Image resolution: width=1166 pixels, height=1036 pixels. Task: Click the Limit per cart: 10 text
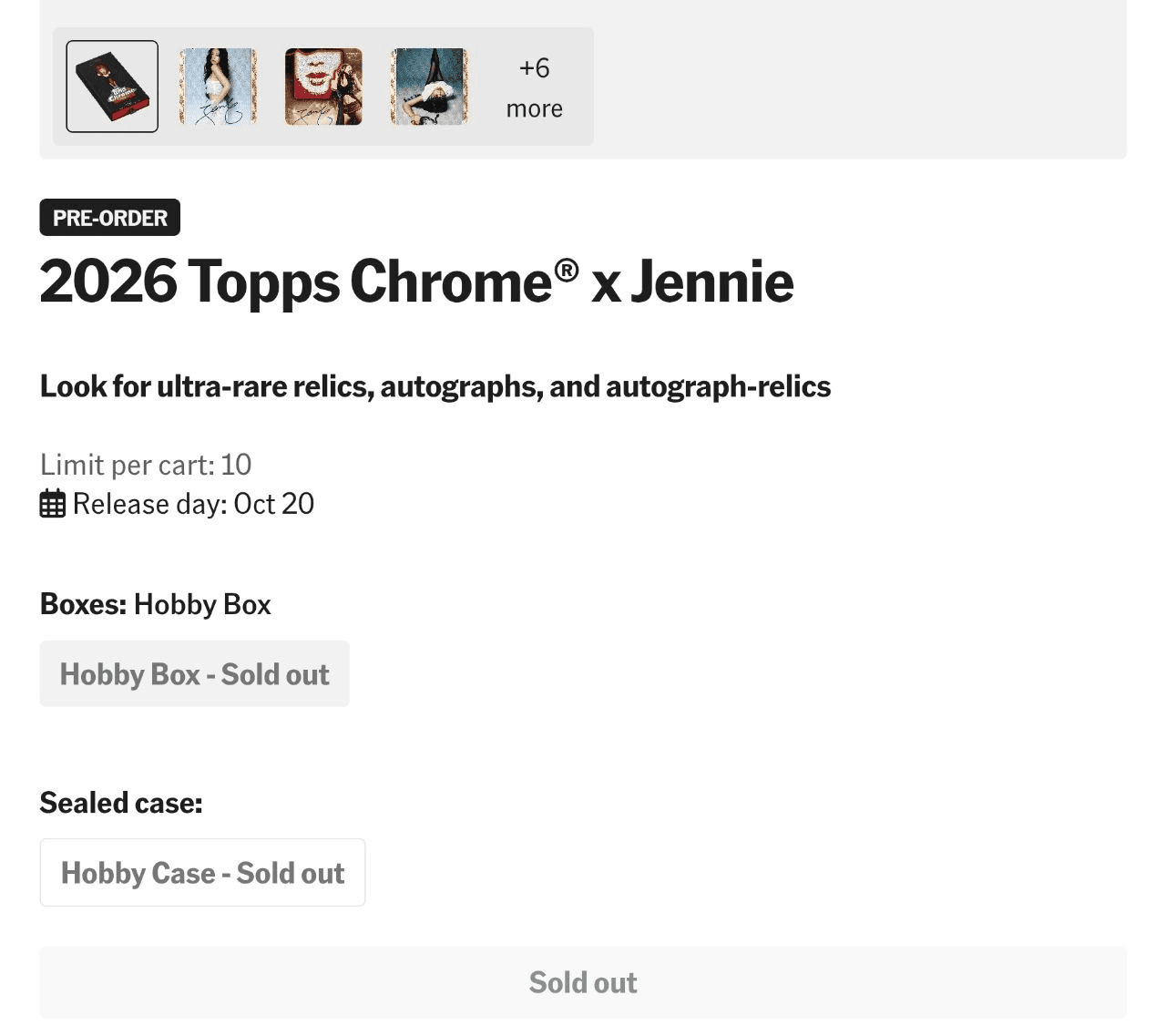[x=146, y=465]
